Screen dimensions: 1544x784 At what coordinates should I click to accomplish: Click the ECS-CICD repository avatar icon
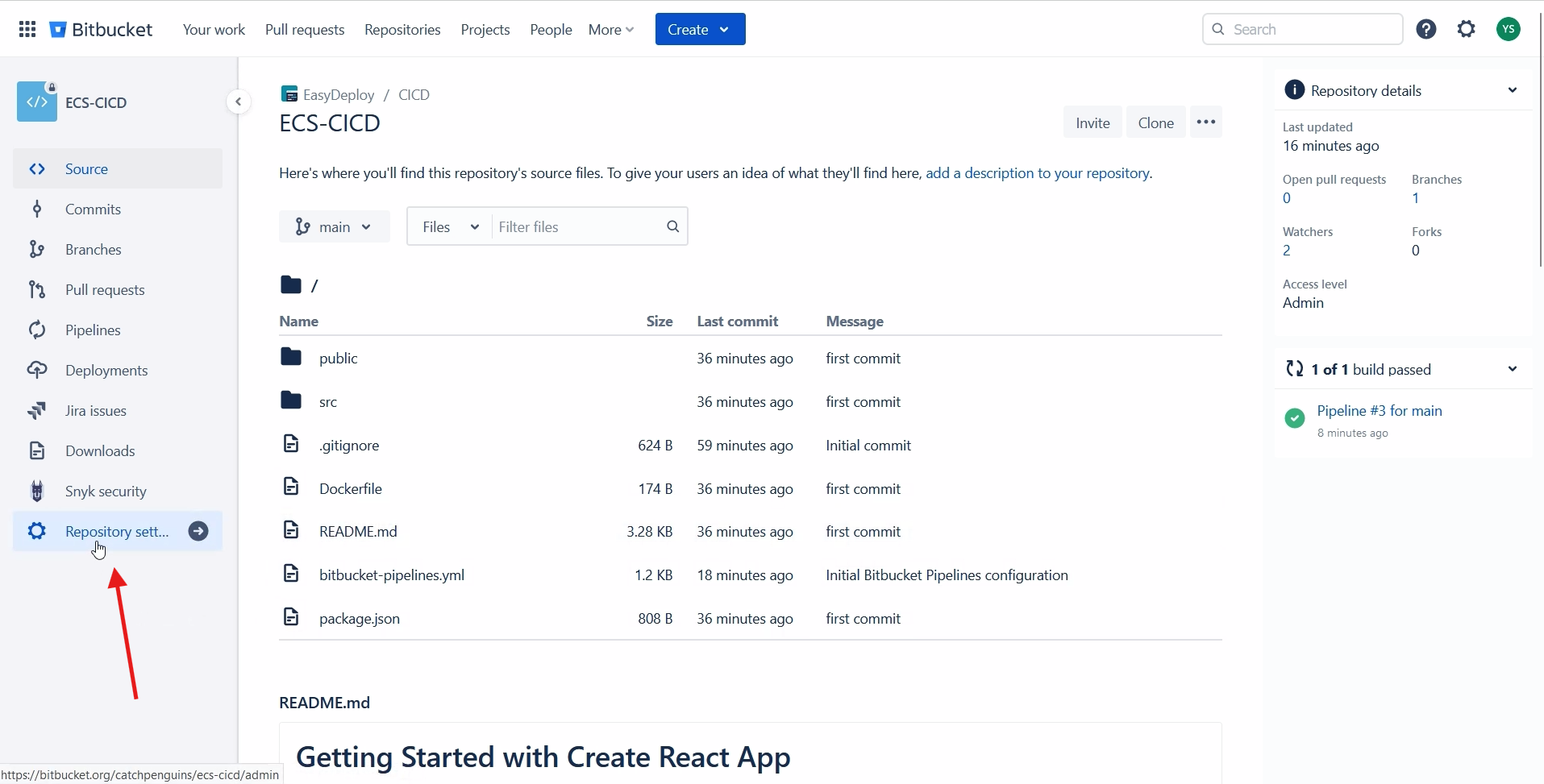pyautogui.click(x=37, y=102)
